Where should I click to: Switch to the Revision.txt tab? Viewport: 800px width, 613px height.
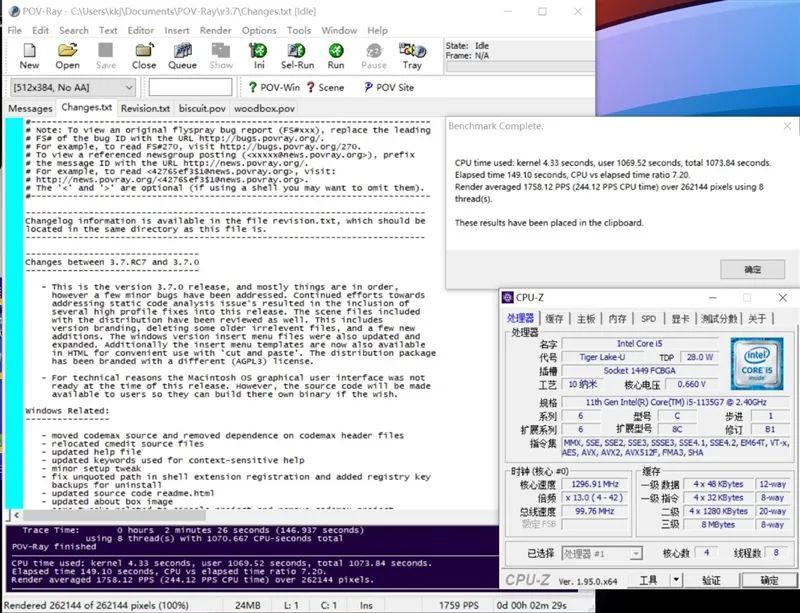pos(145,109)
